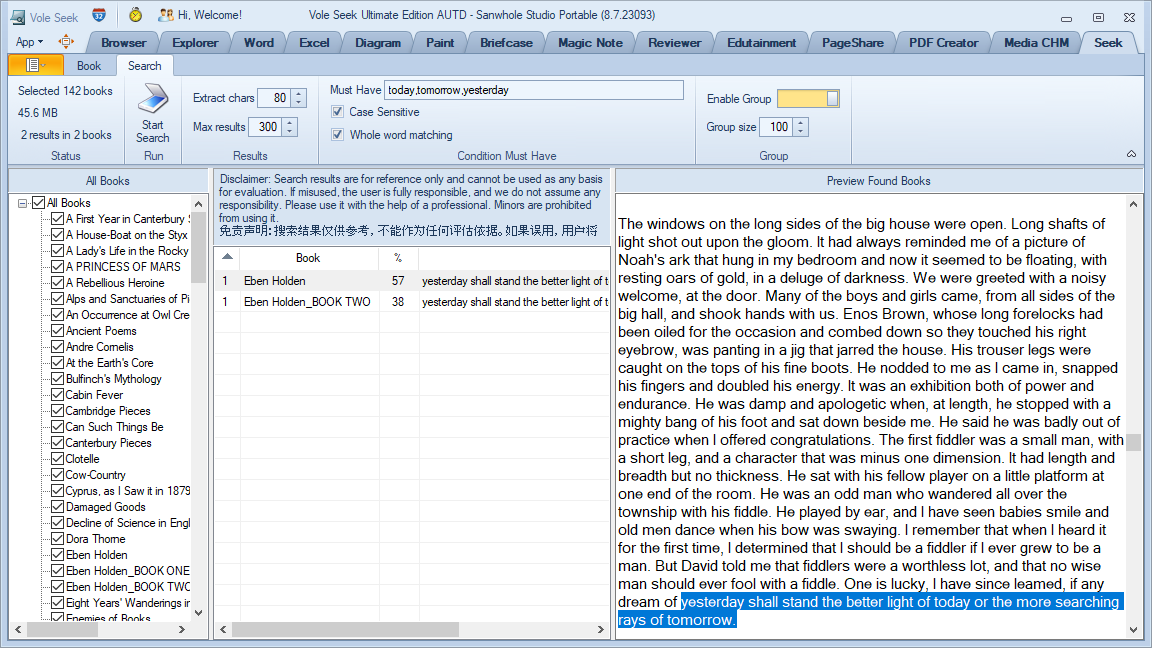Switch to the Diagram tab
Viewport: 1152px width, 648px height.
(378, 43)
